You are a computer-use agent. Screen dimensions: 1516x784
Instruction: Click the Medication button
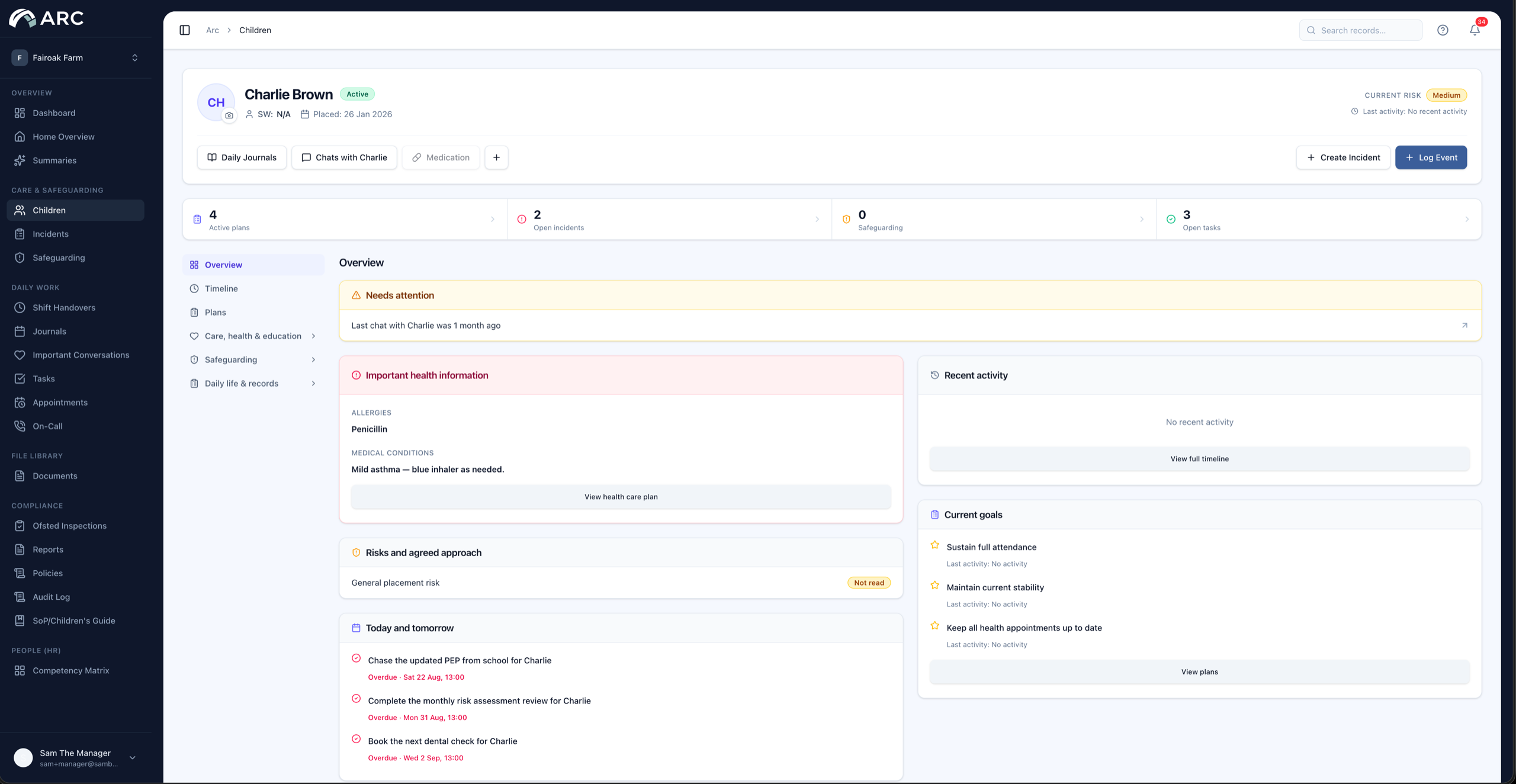(x=441, y=158)
